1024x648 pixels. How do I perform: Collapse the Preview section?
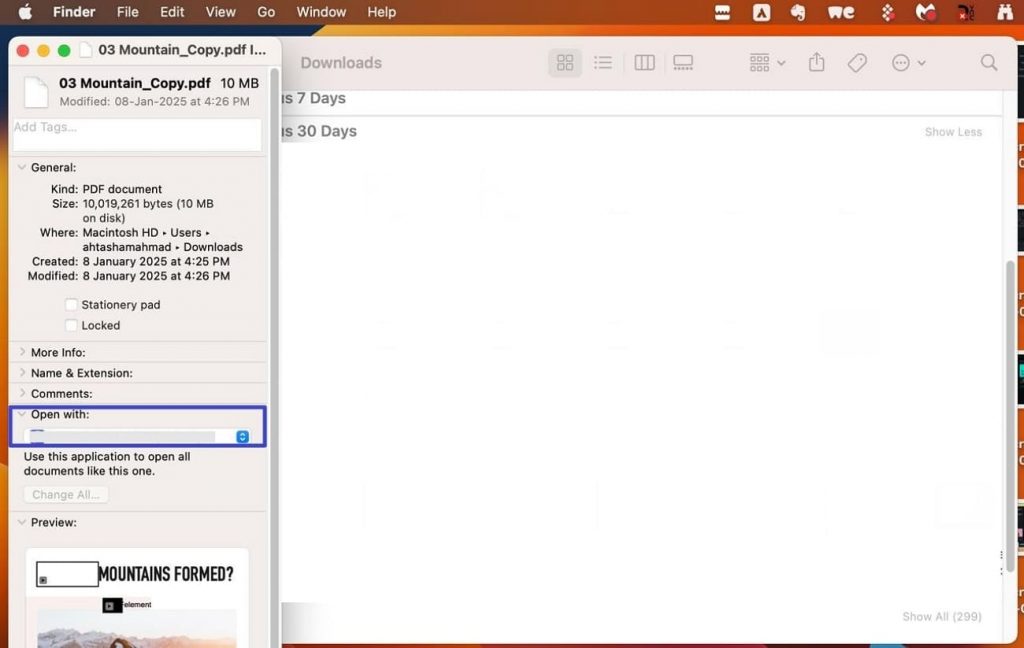[x=22, y=522]
